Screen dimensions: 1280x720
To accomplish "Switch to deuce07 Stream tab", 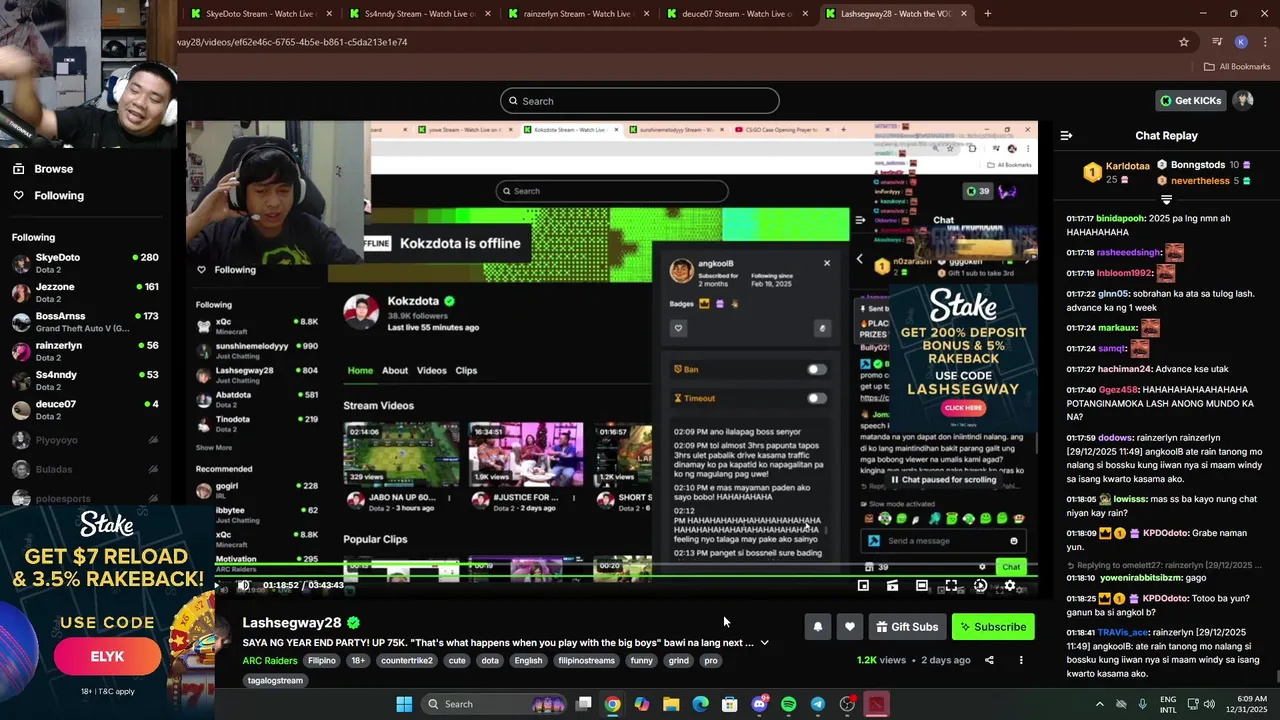I will pos(736,14).
